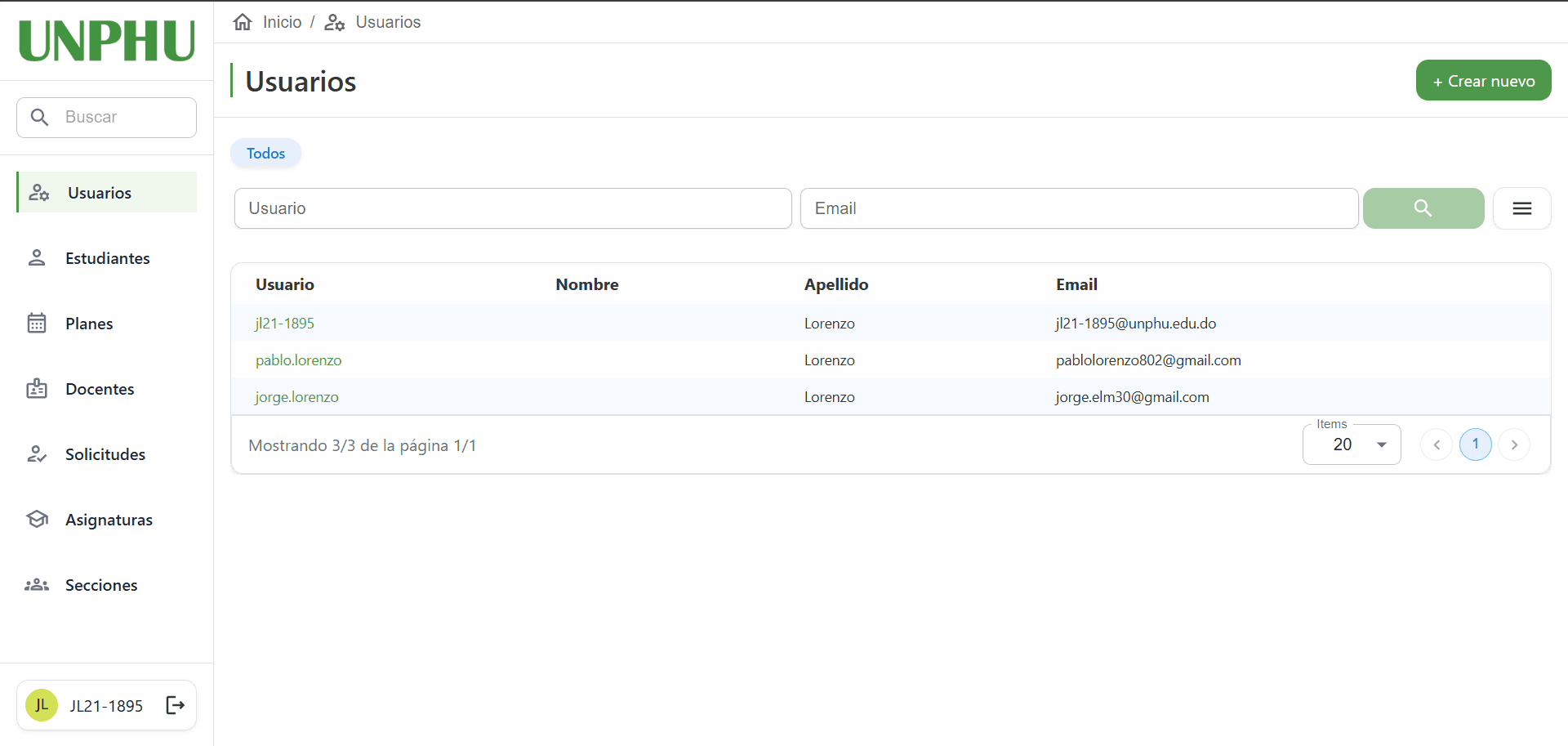
Task: Click Lorenzo in jorge.lorenzo row
Action: pyautogui.click(x=830, y=397)
